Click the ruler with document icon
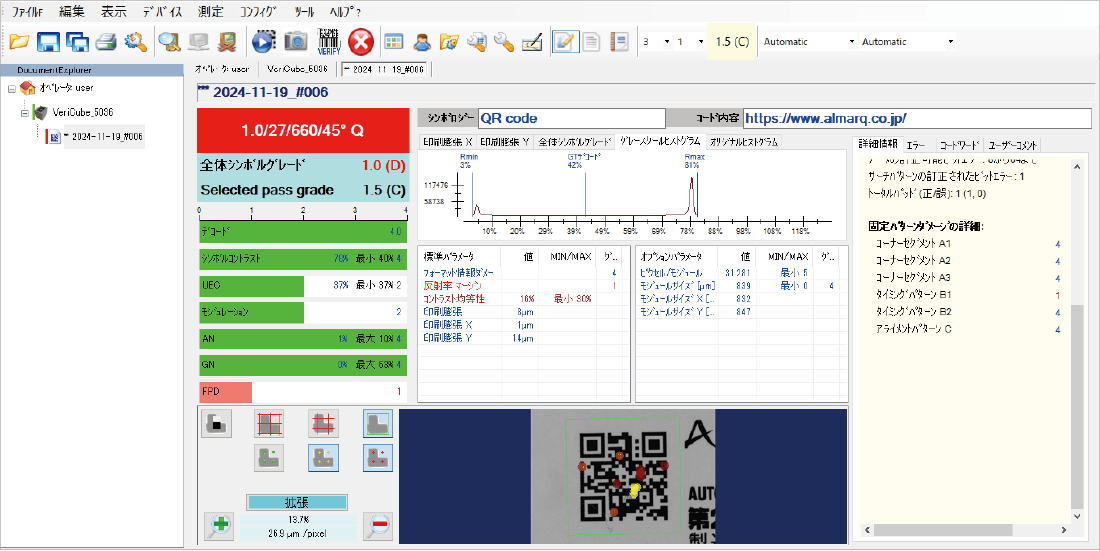1100x551 pixels. (619, 42)
